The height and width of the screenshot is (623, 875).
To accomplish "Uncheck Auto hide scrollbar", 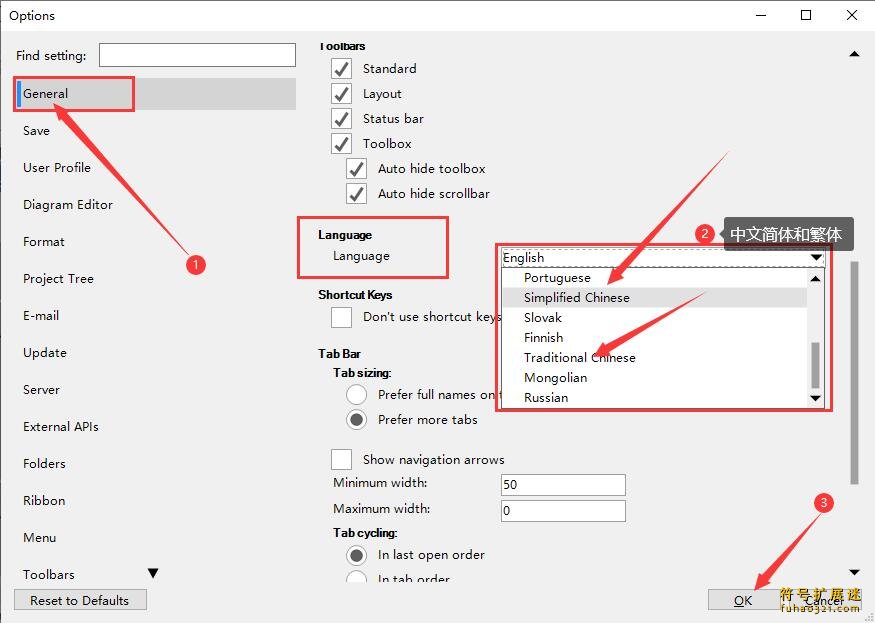I will coord(357,193).
